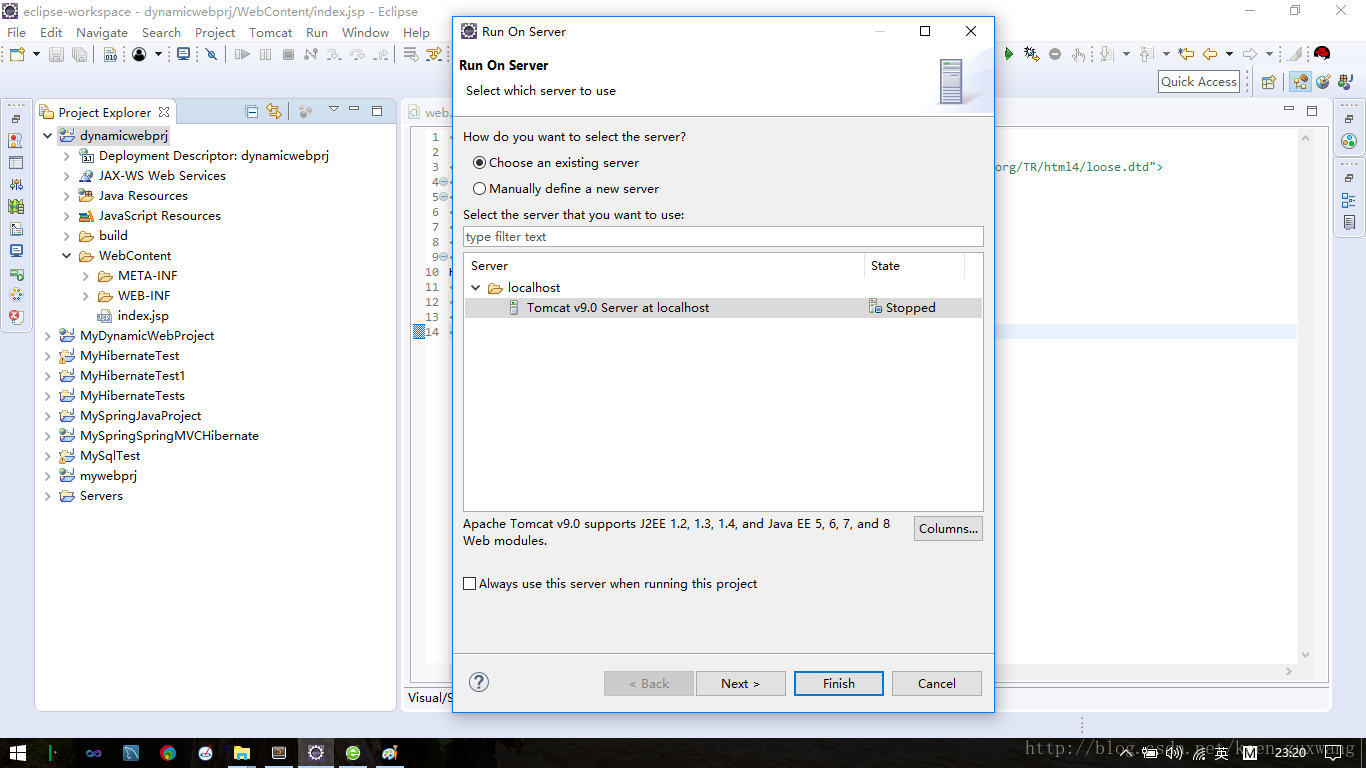This screenshot has width=1366, height=768.
Task: Open the Project menu
Action: tap(215, 32)
